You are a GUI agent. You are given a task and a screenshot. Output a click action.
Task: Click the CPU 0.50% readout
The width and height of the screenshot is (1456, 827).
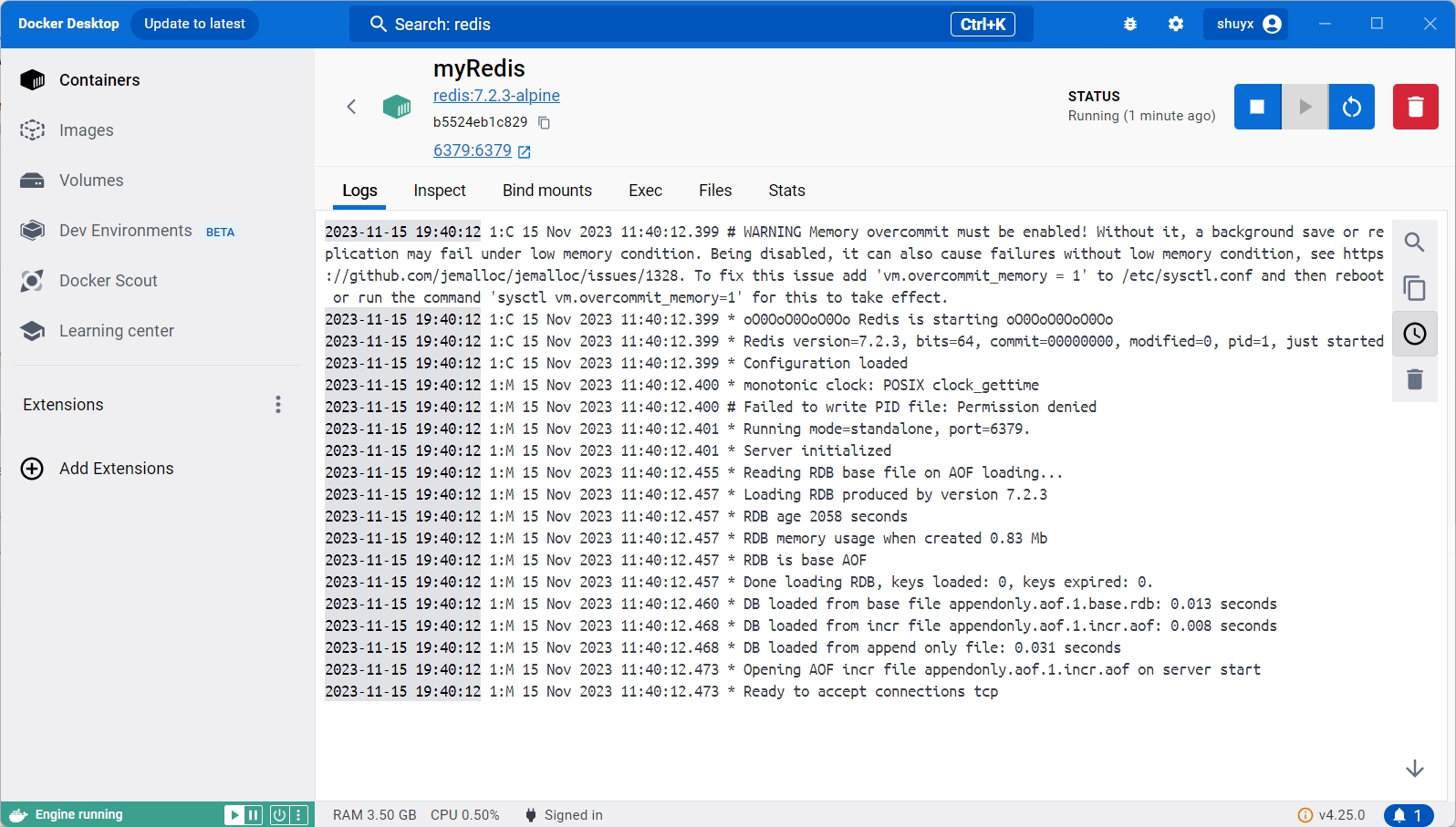point(464,815)
